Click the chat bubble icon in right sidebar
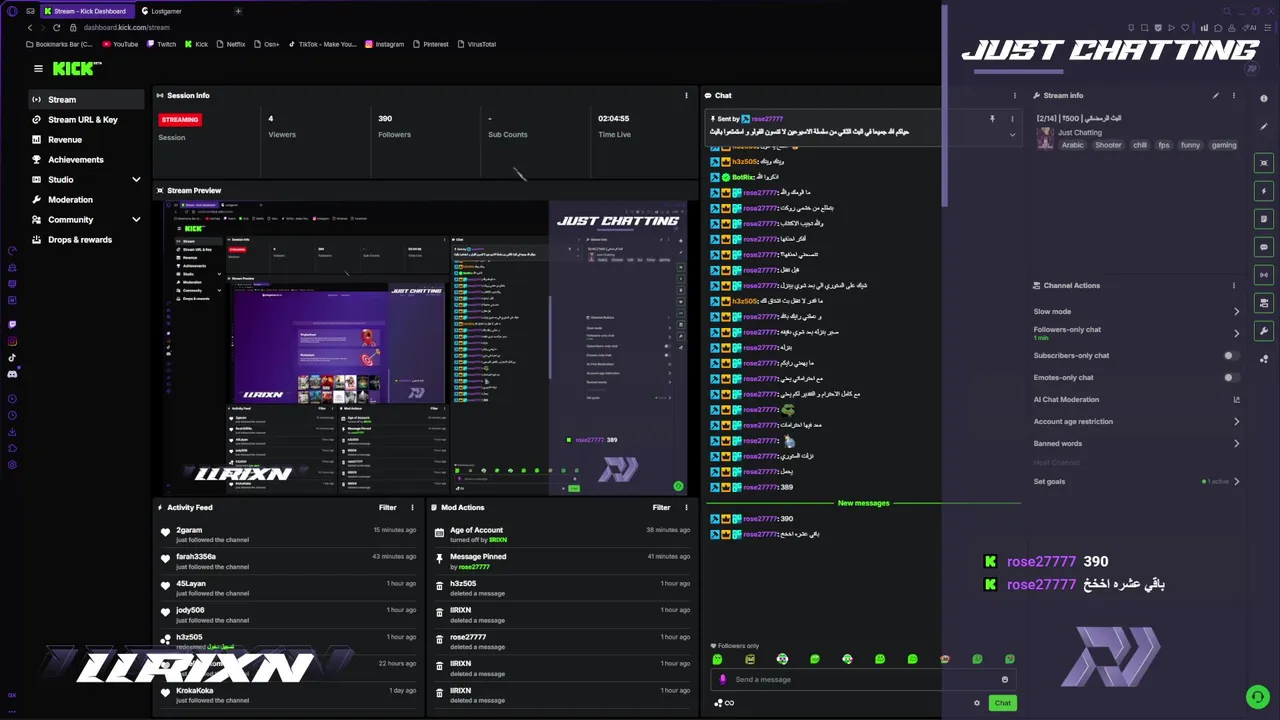Viewport: 1280px width, 720px height. click(1264, 247)
